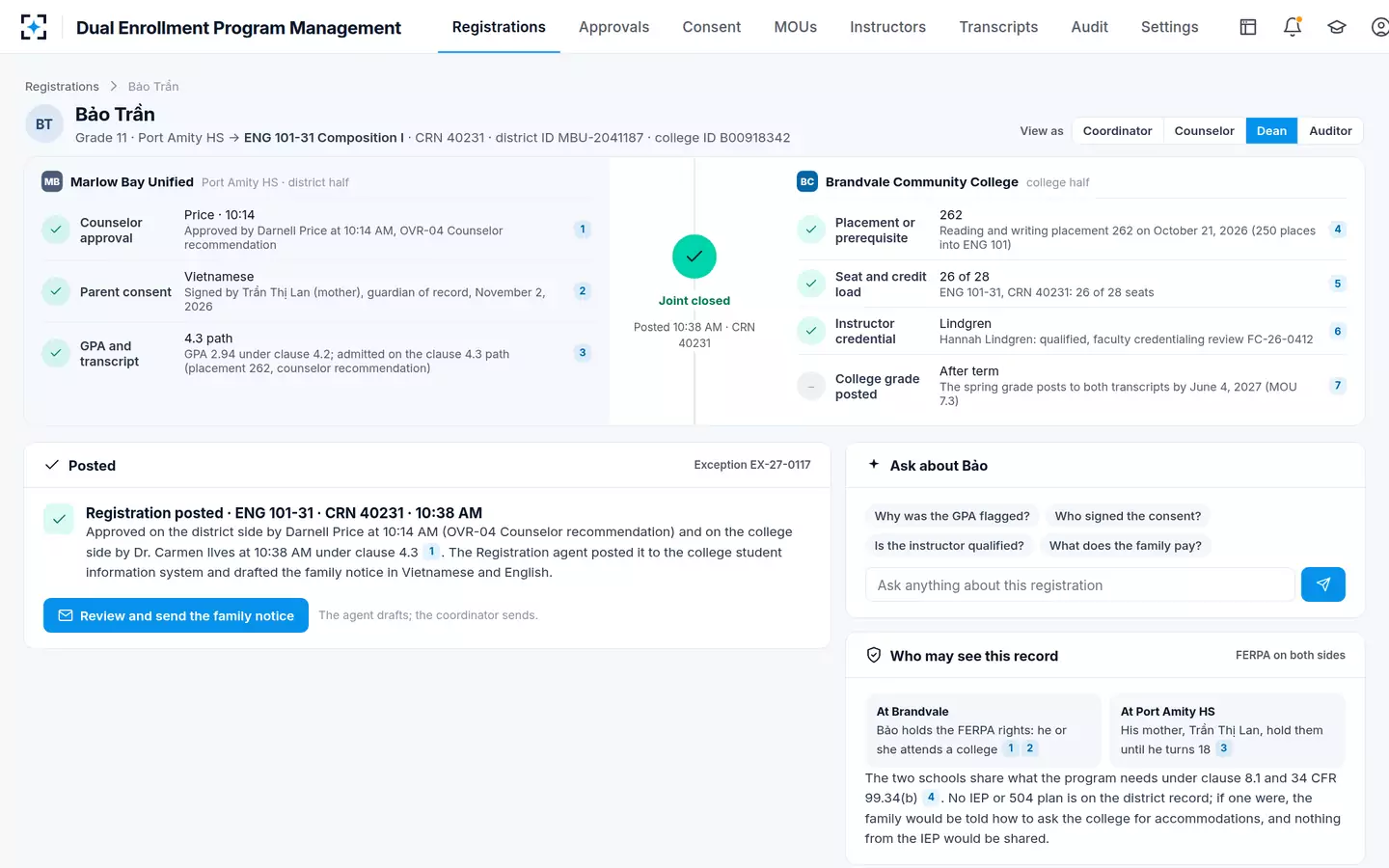Send the question with the paper plane button
The image size is (1389, 868).
1323,584
